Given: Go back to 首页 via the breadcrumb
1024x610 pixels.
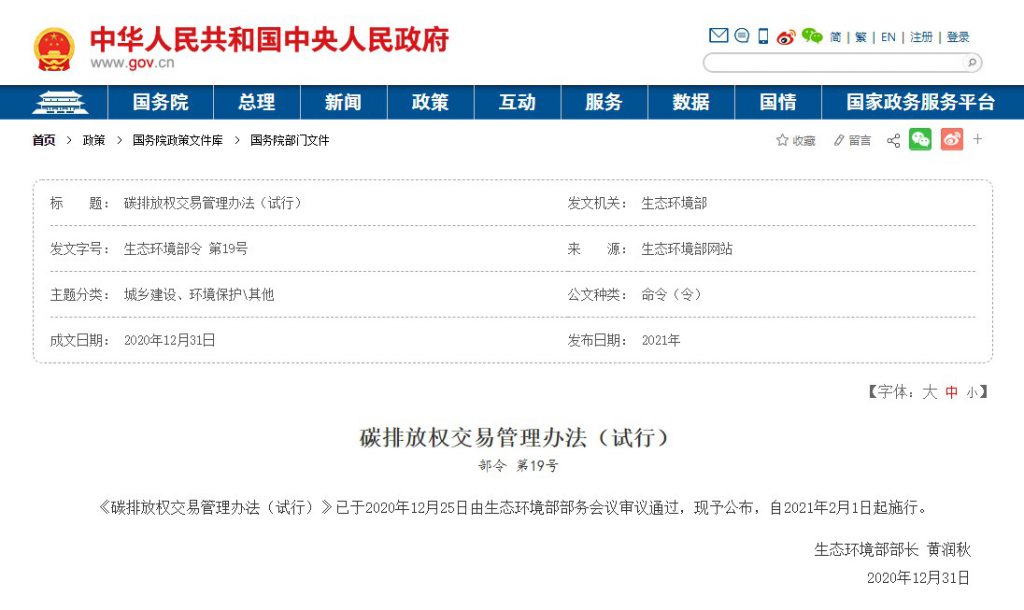Looking at the screenshot, I should click(42, 140).
